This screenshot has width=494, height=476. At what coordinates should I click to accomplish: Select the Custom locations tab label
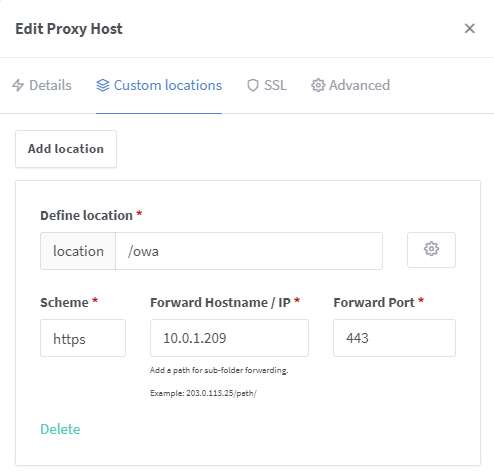(168, 85)
